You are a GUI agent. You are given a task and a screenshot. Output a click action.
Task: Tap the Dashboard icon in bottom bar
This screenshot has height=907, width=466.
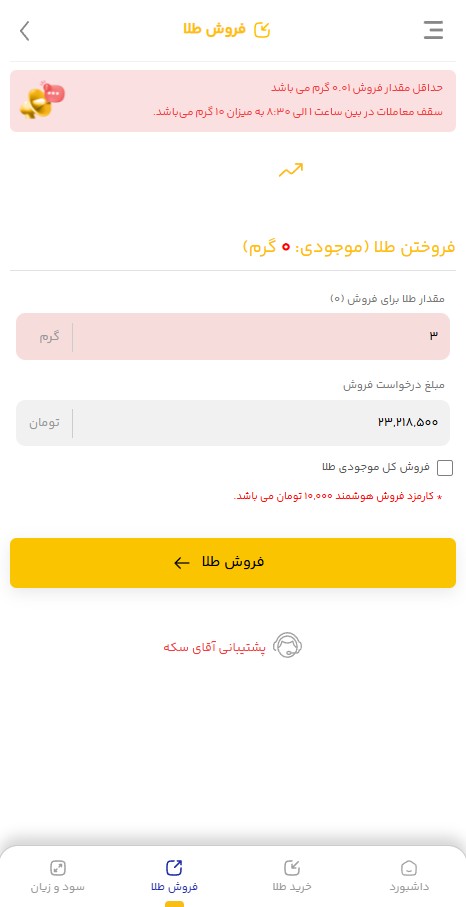[x=409, y=868]
